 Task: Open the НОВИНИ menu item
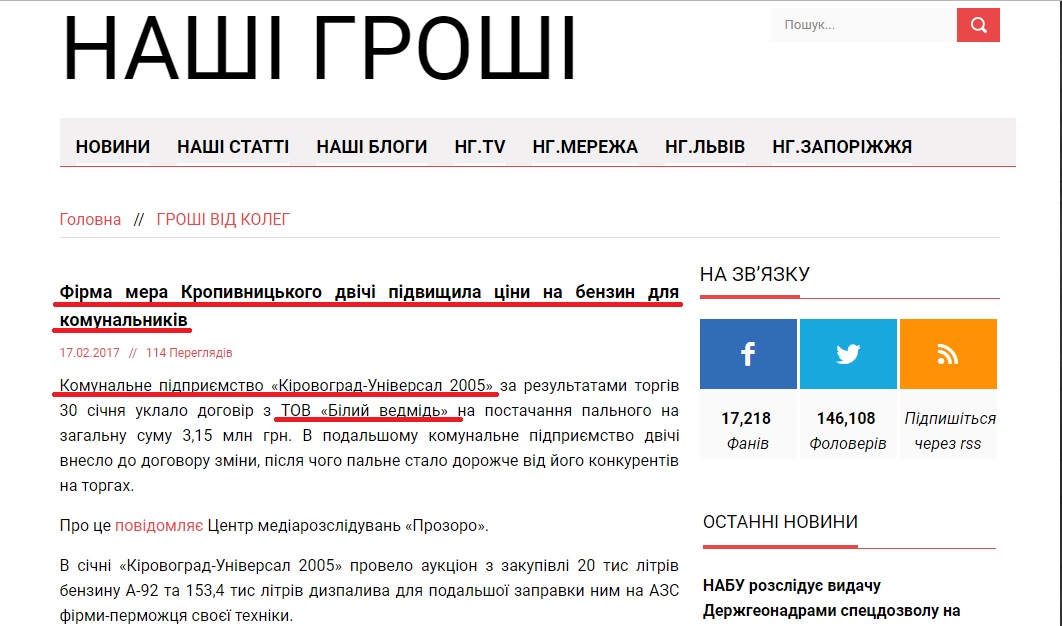coord(112,146)
